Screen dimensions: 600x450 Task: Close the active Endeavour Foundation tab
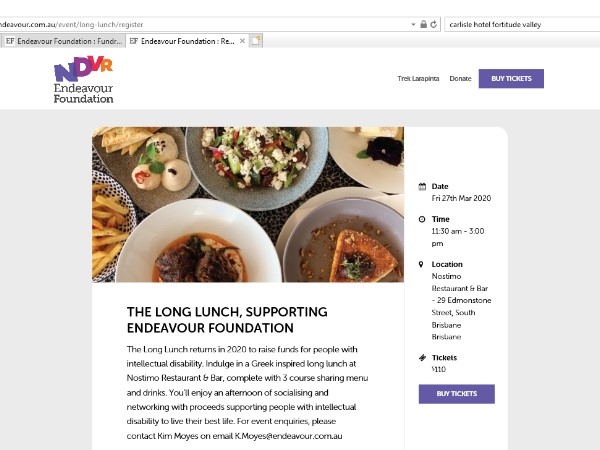pyautogui.click(x=242, y=41)
